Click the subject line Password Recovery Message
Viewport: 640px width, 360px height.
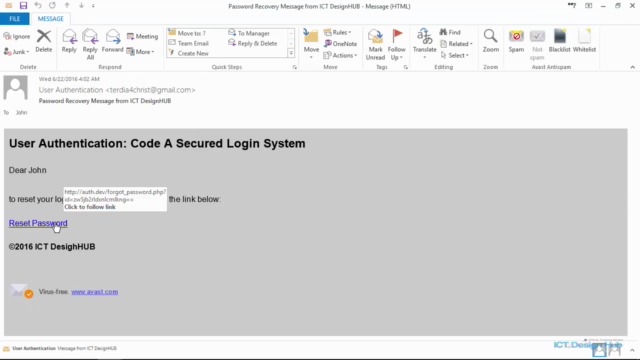click(x=105, y=101)
